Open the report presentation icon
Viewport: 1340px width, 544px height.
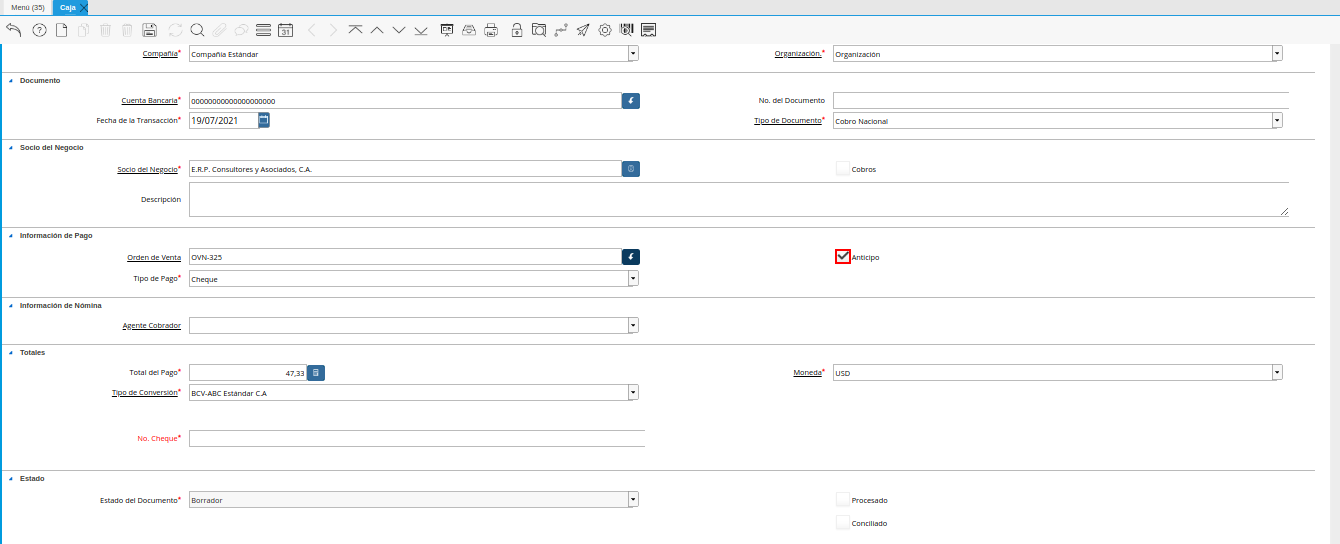click(x=447, y=30)
